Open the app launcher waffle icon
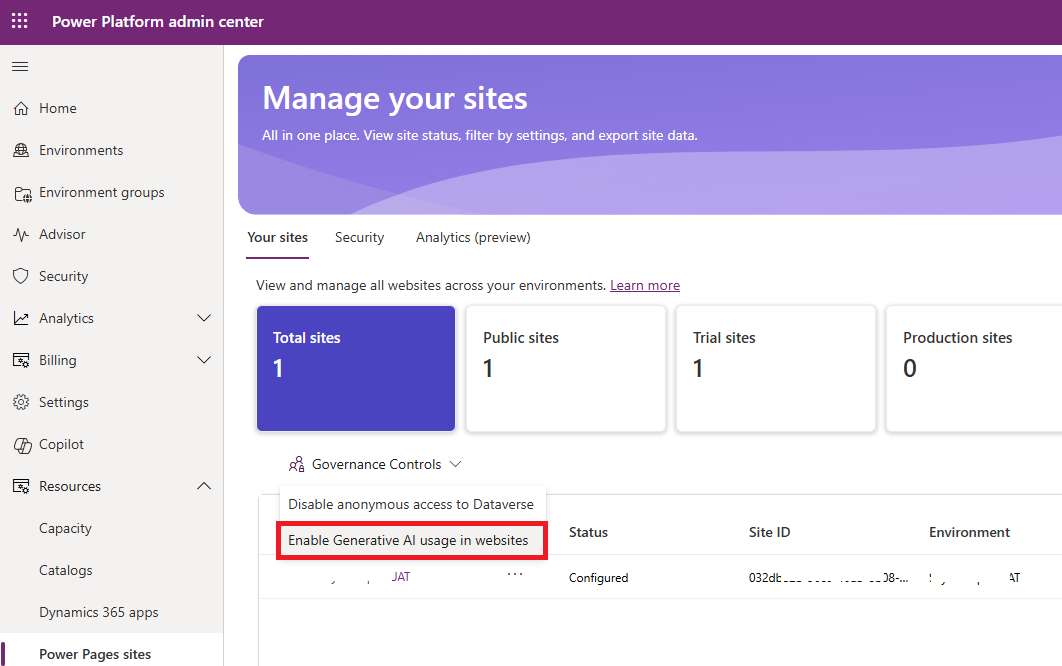 tap(20, 21)
